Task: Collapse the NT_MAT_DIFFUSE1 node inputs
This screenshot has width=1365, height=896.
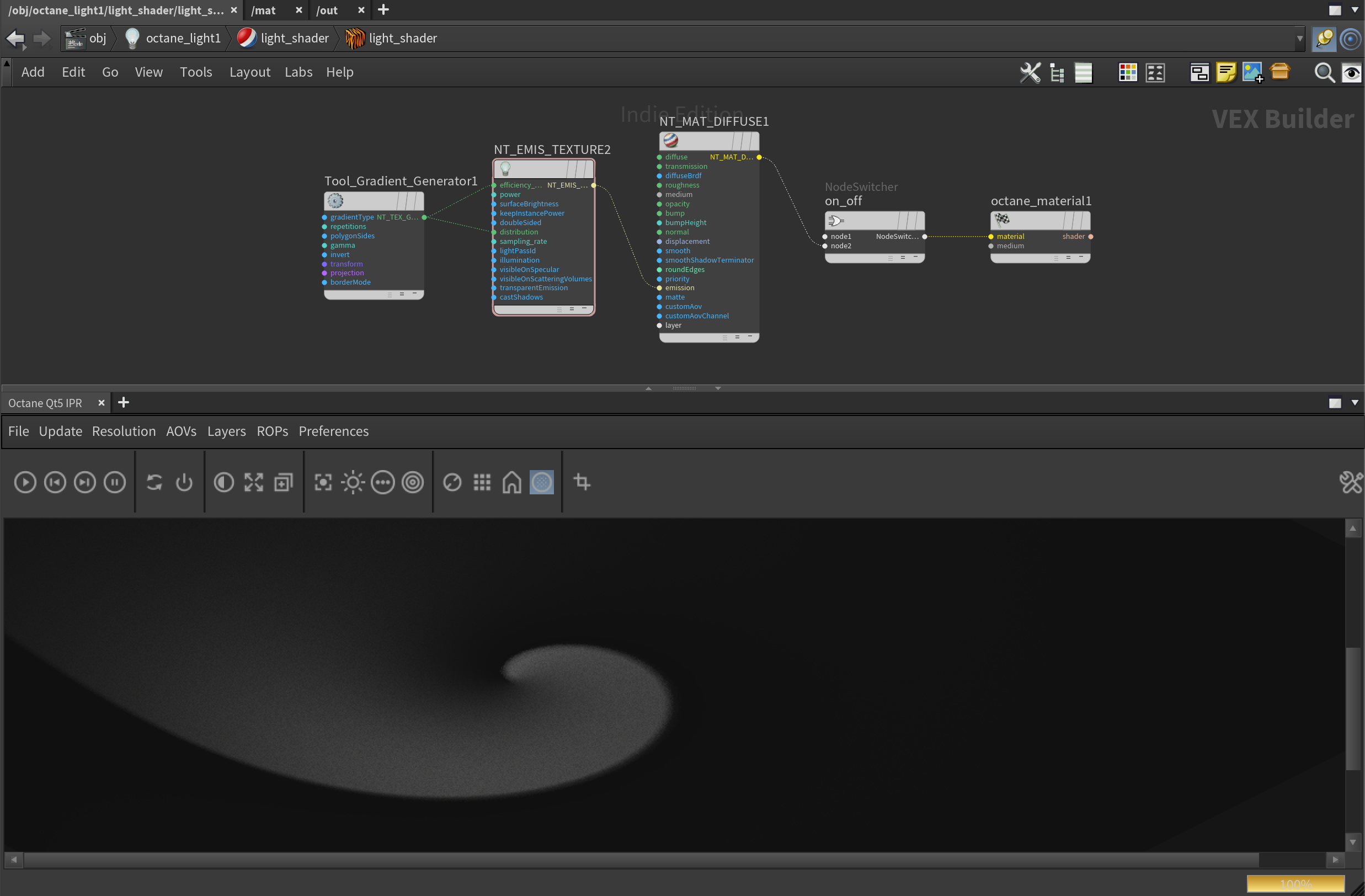Action: click(750, 337)
